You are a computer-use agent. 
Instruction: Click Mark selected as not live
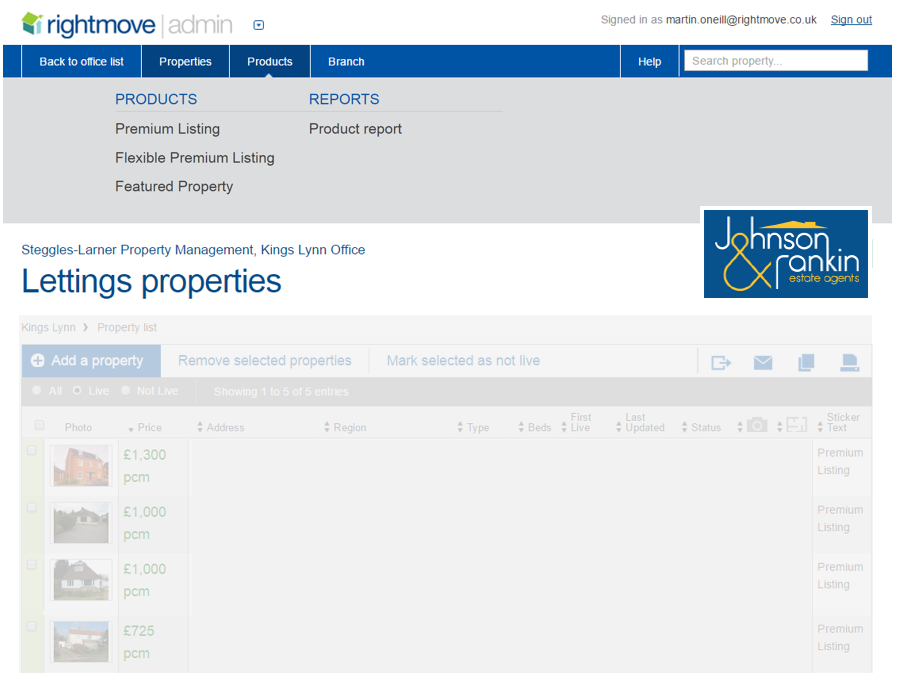point(463,360)
